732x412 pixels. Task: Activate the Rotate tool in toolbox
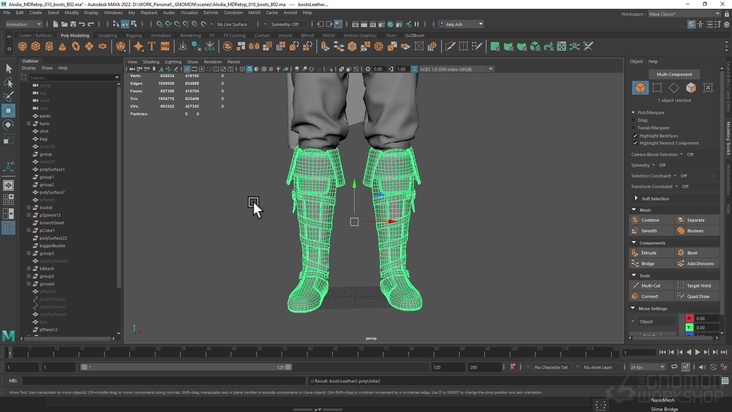(8, 125)
